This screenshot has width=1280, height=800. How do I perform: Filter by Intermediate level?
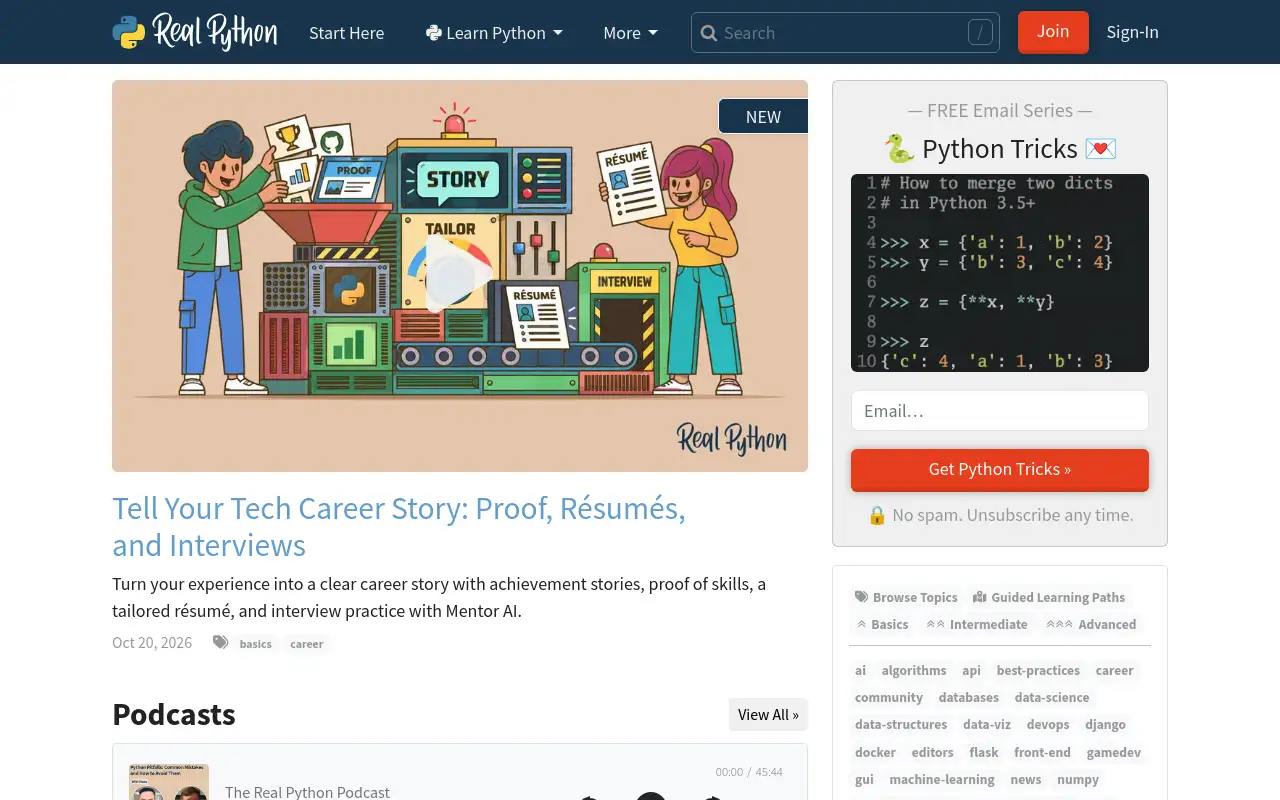coord(977,624)
